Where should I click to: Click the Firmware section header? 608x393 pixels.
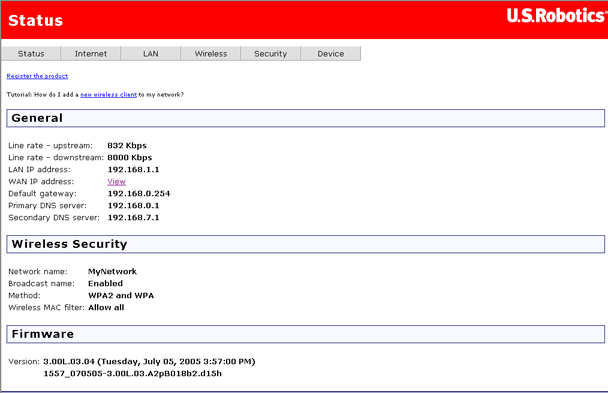tap(306, 334)
